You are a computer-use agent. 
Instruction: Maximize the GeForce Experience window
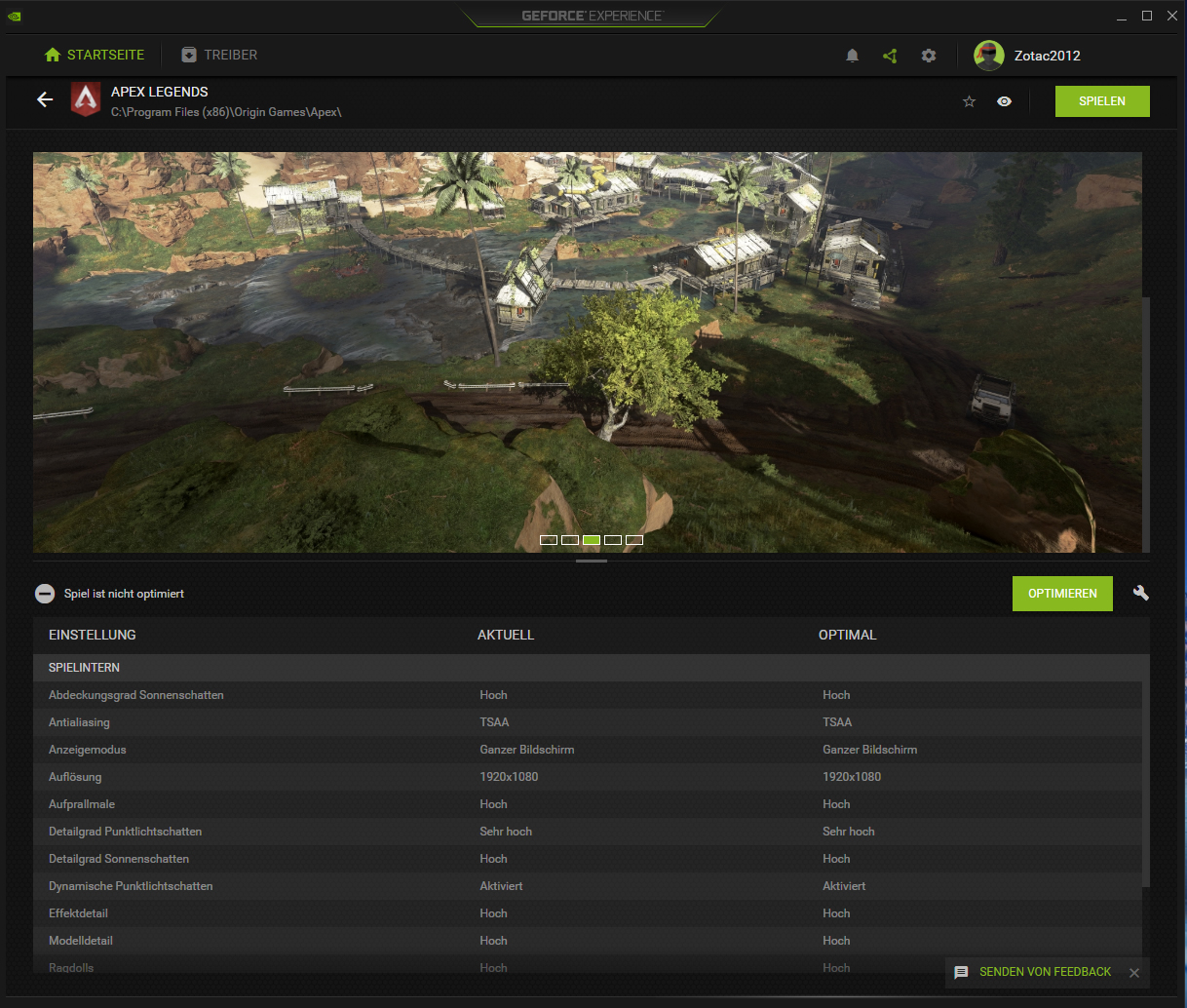tap(1147, 16)
